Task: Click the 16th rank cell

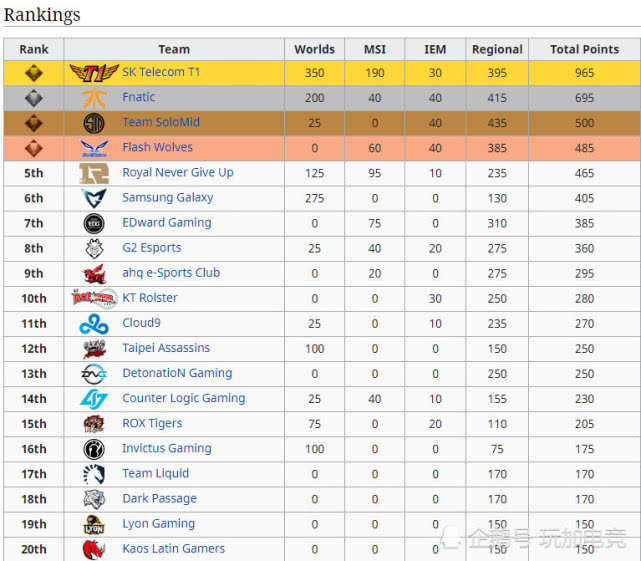Action: [34, 449]
